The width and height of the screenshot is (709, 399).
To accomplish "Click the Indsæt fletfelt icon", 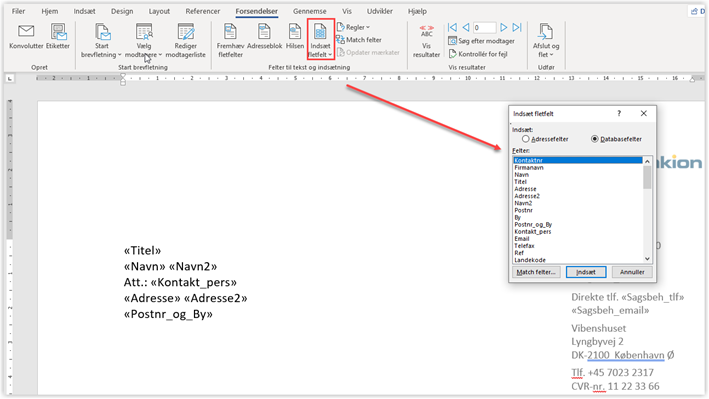I will coord(320,32).
